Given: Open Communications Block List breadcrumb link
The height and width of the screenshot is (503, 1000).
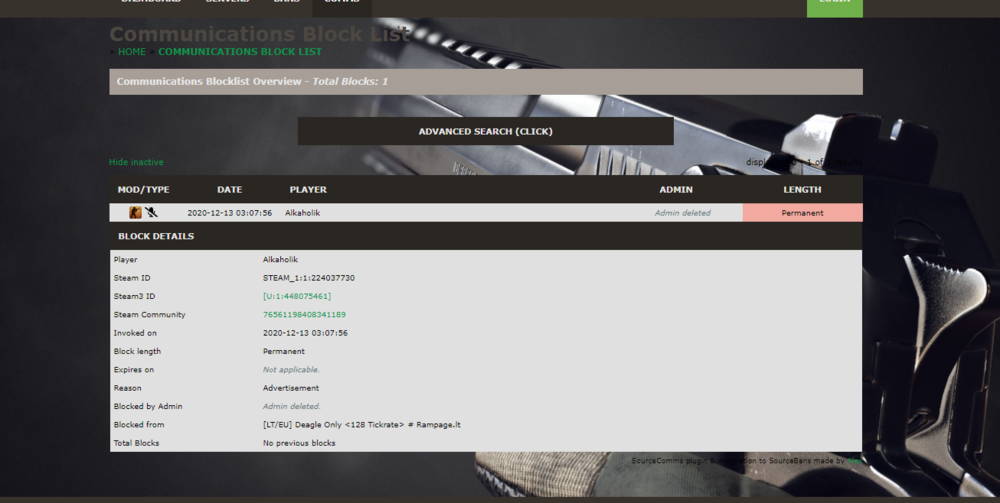Looking at the screenshot, I should (240, 51).
